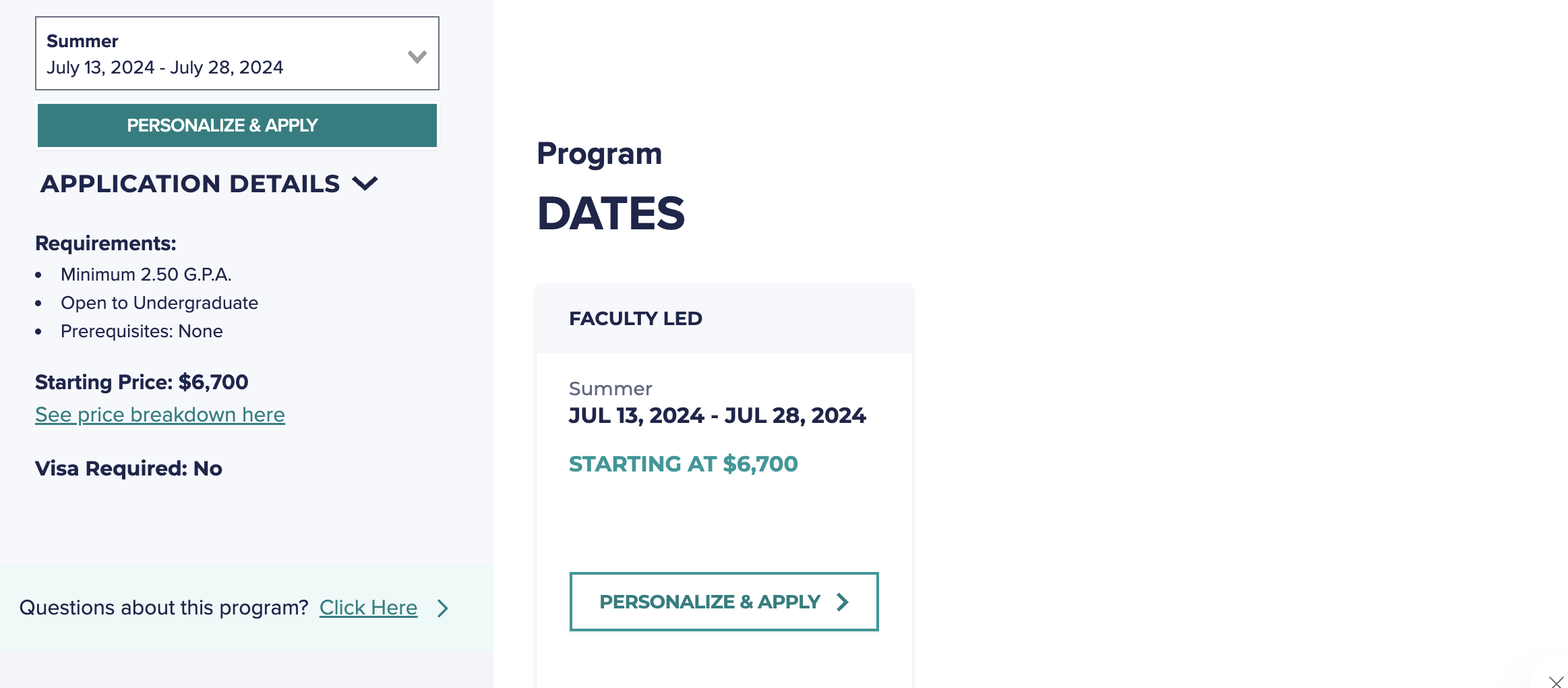Click Personalize & Apply on the Faculty Led card

coord(723,602)
